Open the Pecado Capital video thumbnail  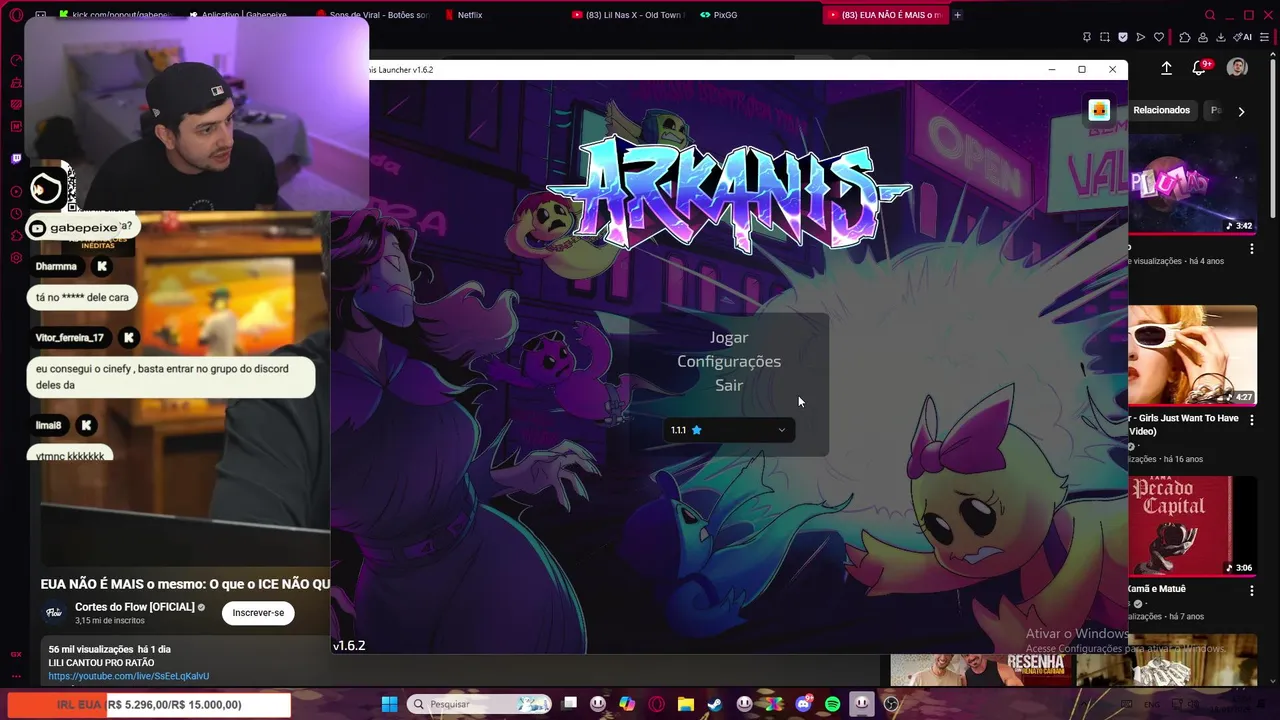[1192, 526]
